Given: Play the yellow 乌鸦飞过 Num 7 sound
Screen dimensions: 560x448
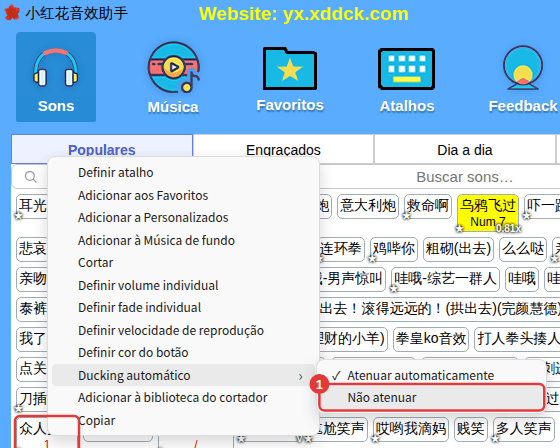Looking at the screenshot, I should click(488, 213).
